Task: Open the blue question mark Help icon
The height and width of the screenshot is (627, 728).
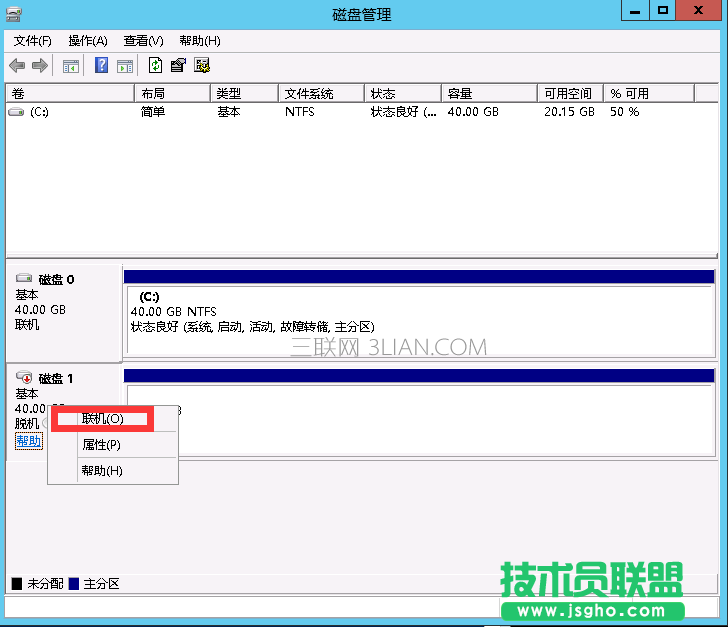Action: [102, 66]
